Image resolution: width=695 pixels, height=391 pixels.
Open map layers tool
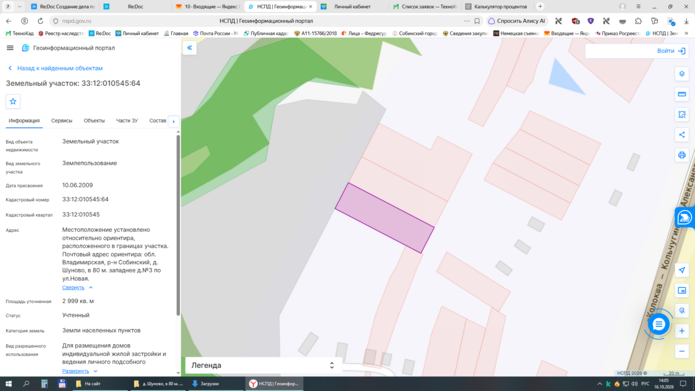pos(682,74)
